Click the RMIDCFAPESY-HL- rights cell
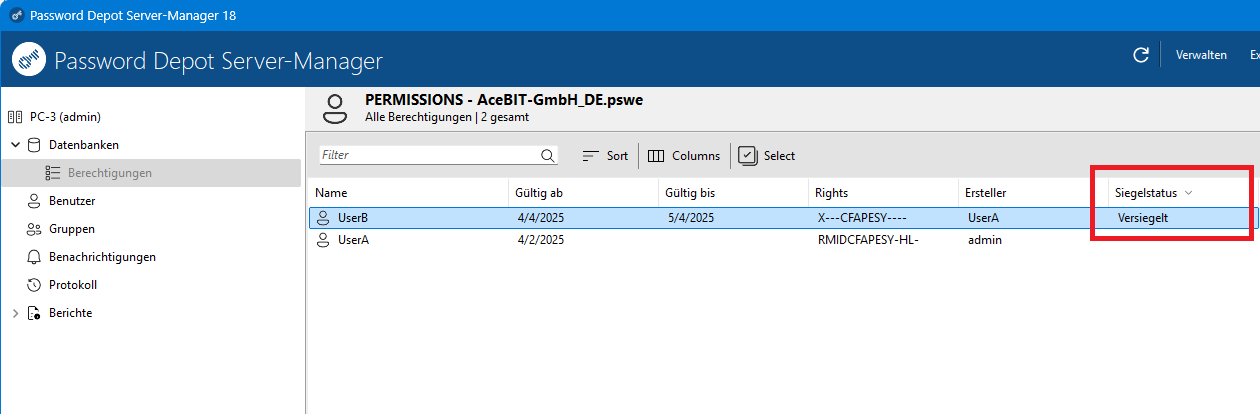 tap(868, 240)
